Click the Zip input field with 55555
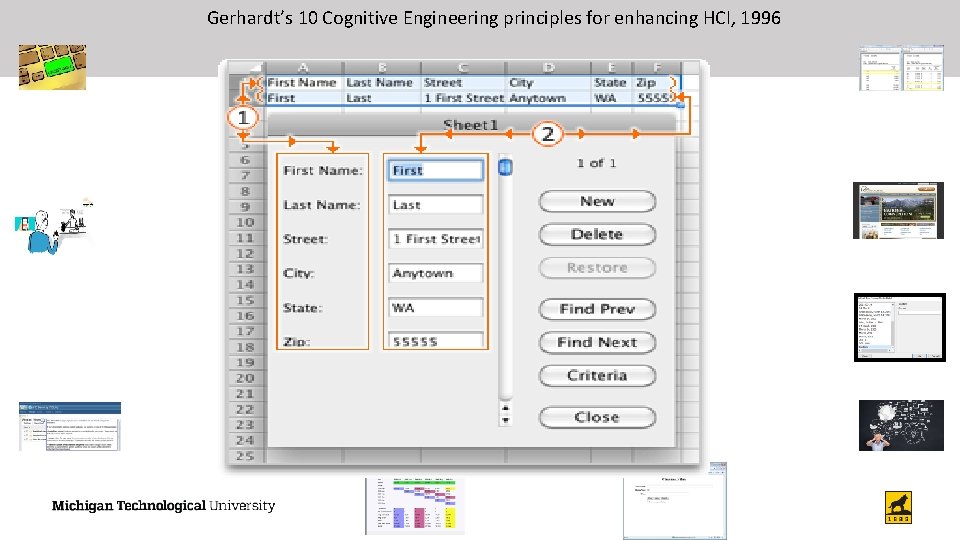The image size is (960, 540). coord(435,340)
